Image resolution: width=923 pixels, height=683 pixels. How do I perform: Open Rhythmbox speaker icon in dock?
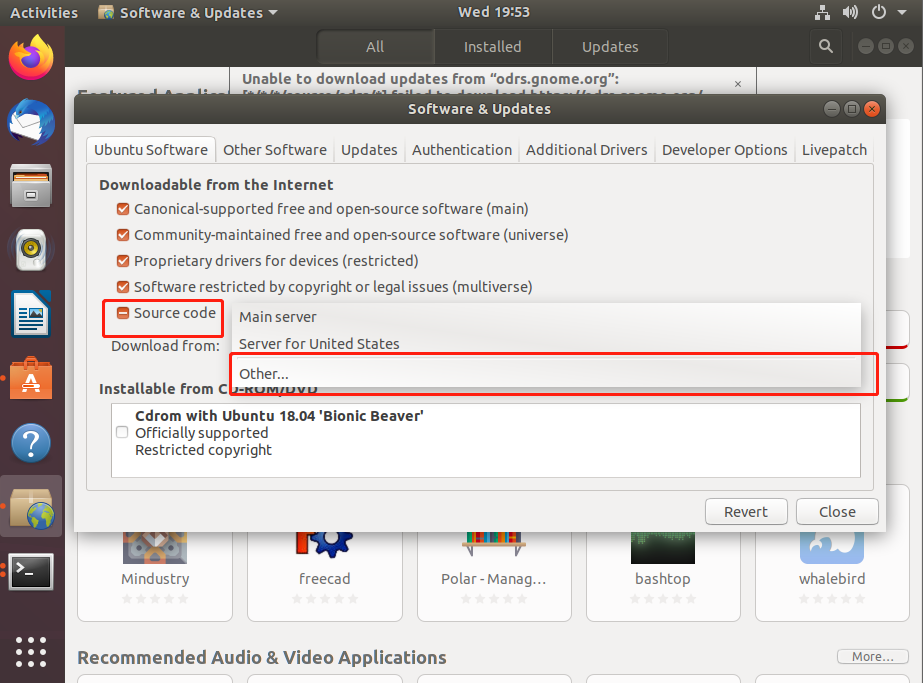(31, 250)
